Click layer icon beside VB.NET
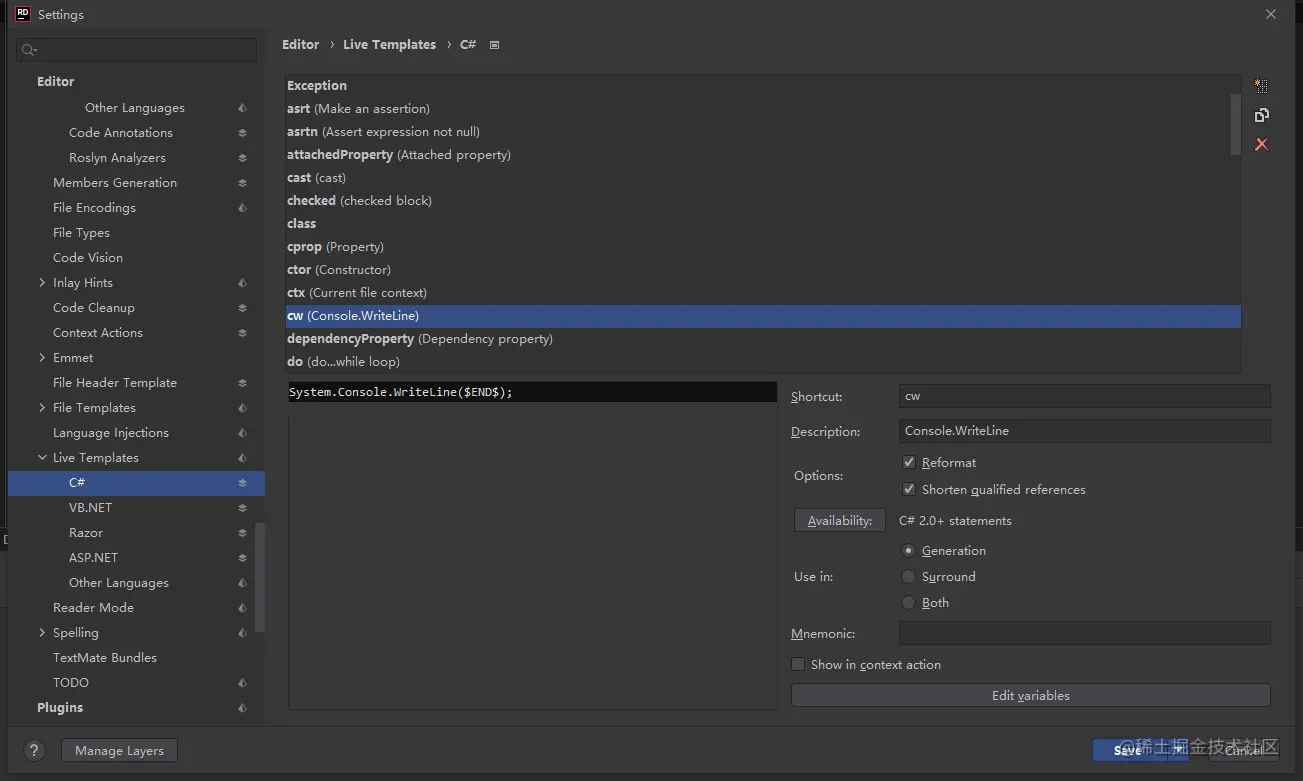 (x=242, y=508)
